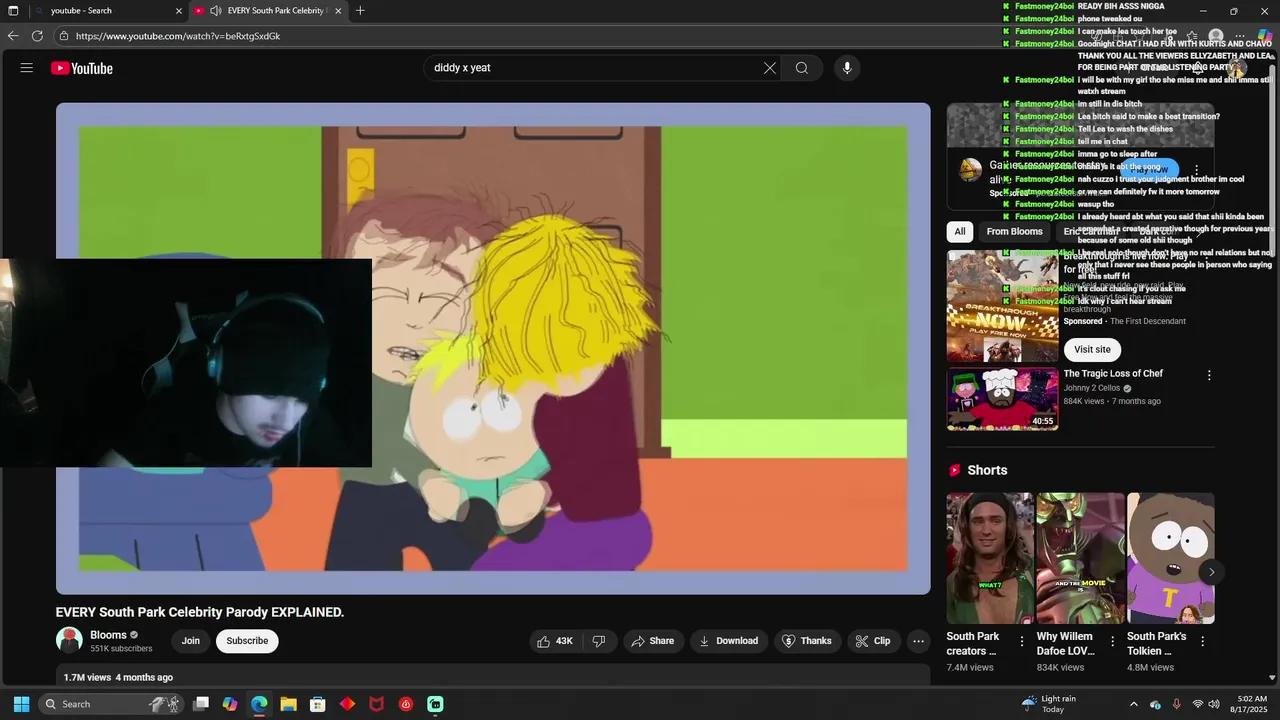
Task: Select the From Blooms filter chip
Action: [1014, 231]
